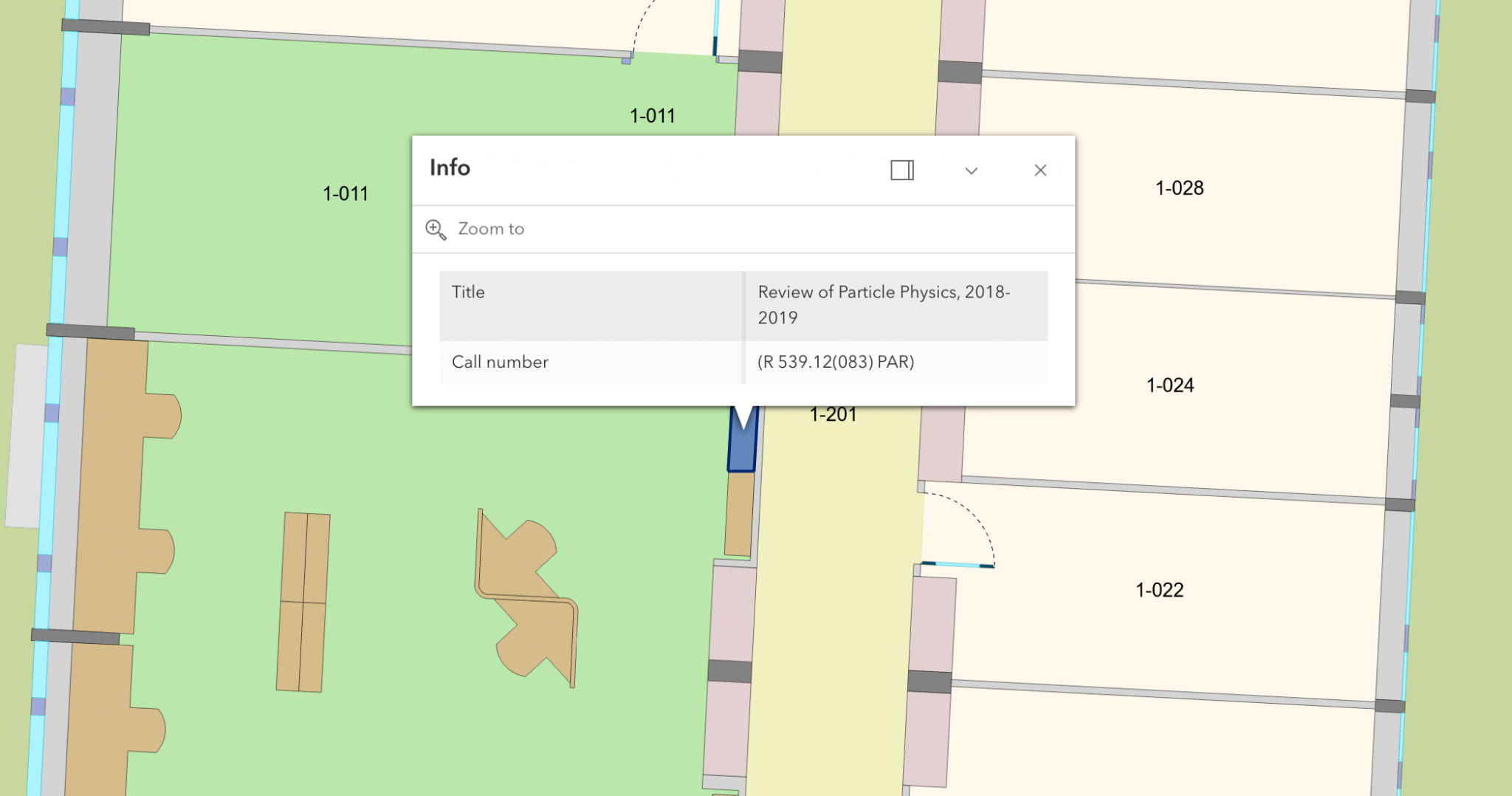The width and height of the screenshot is (1512, 796).
Task: Click the Call number field label
Action: pyautogui.click(x=500, y=362)
